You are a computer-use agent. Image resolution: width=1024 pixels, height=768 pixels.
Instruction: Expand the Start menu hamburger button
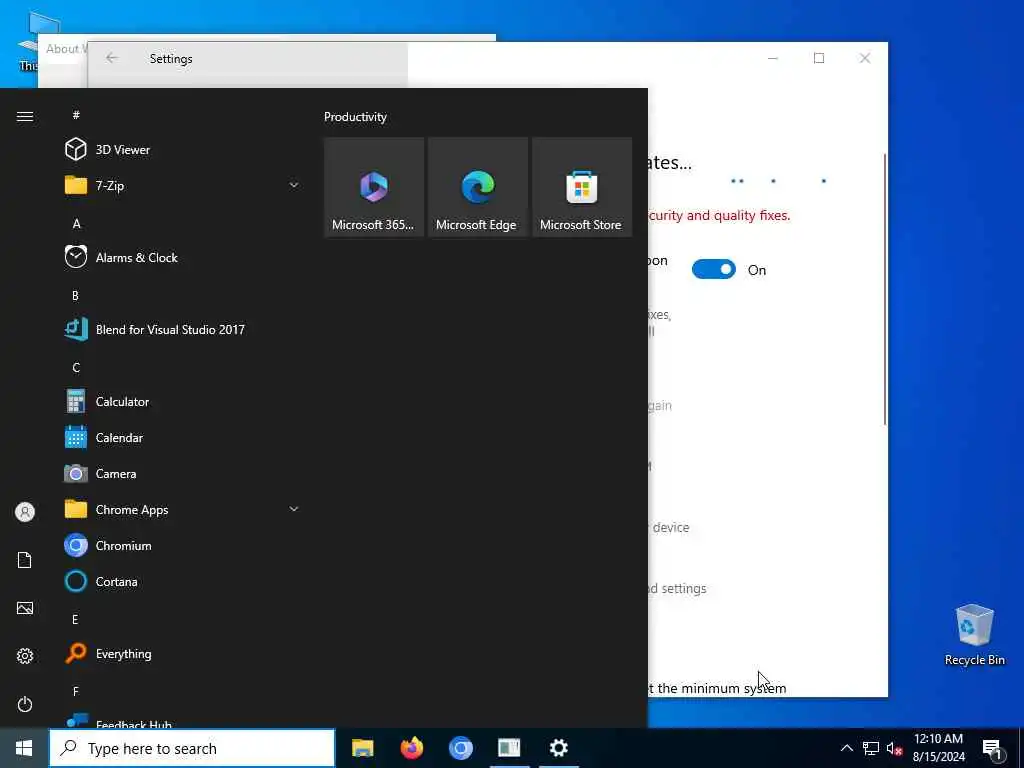25,116
